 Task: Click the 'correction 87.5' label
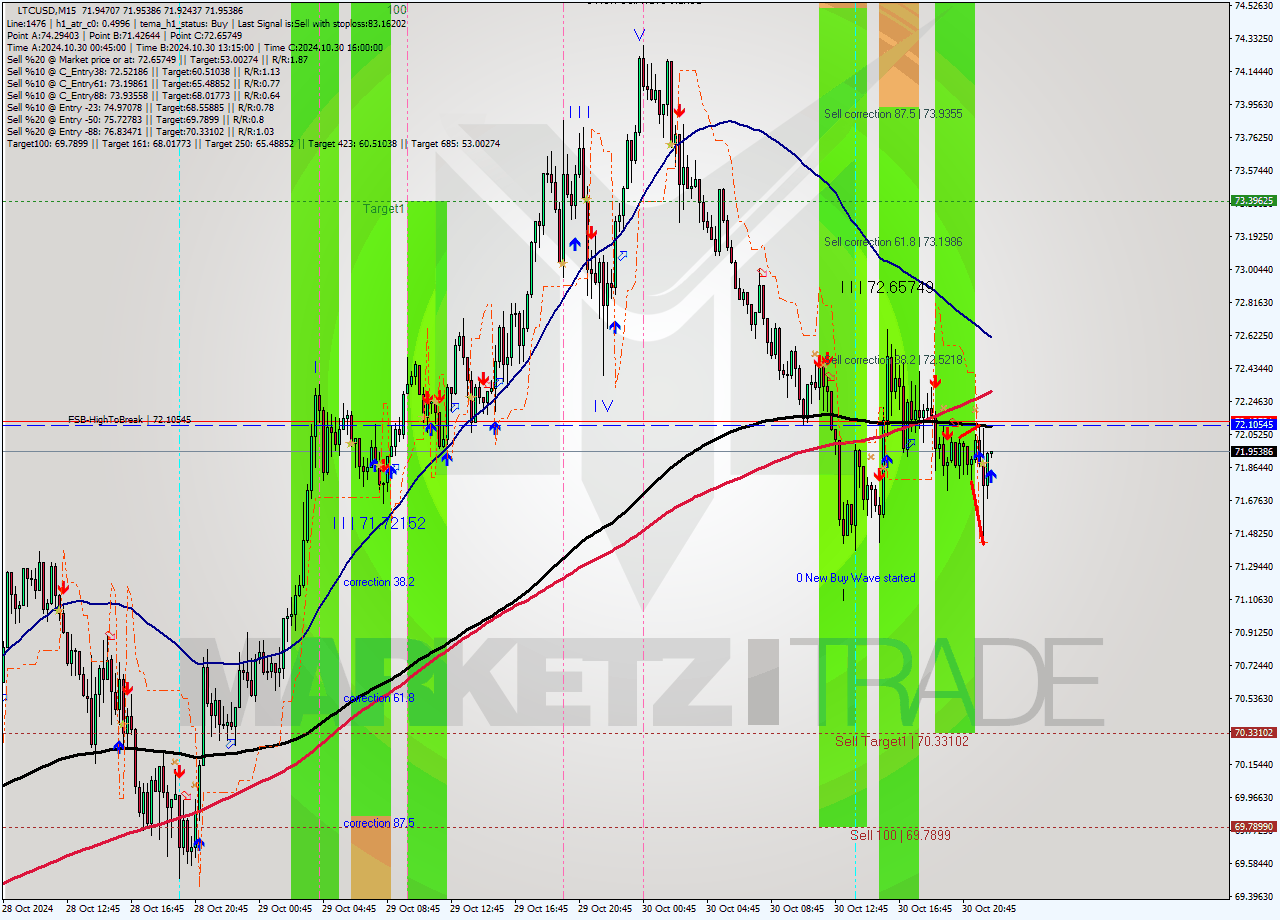click(379, 823)
